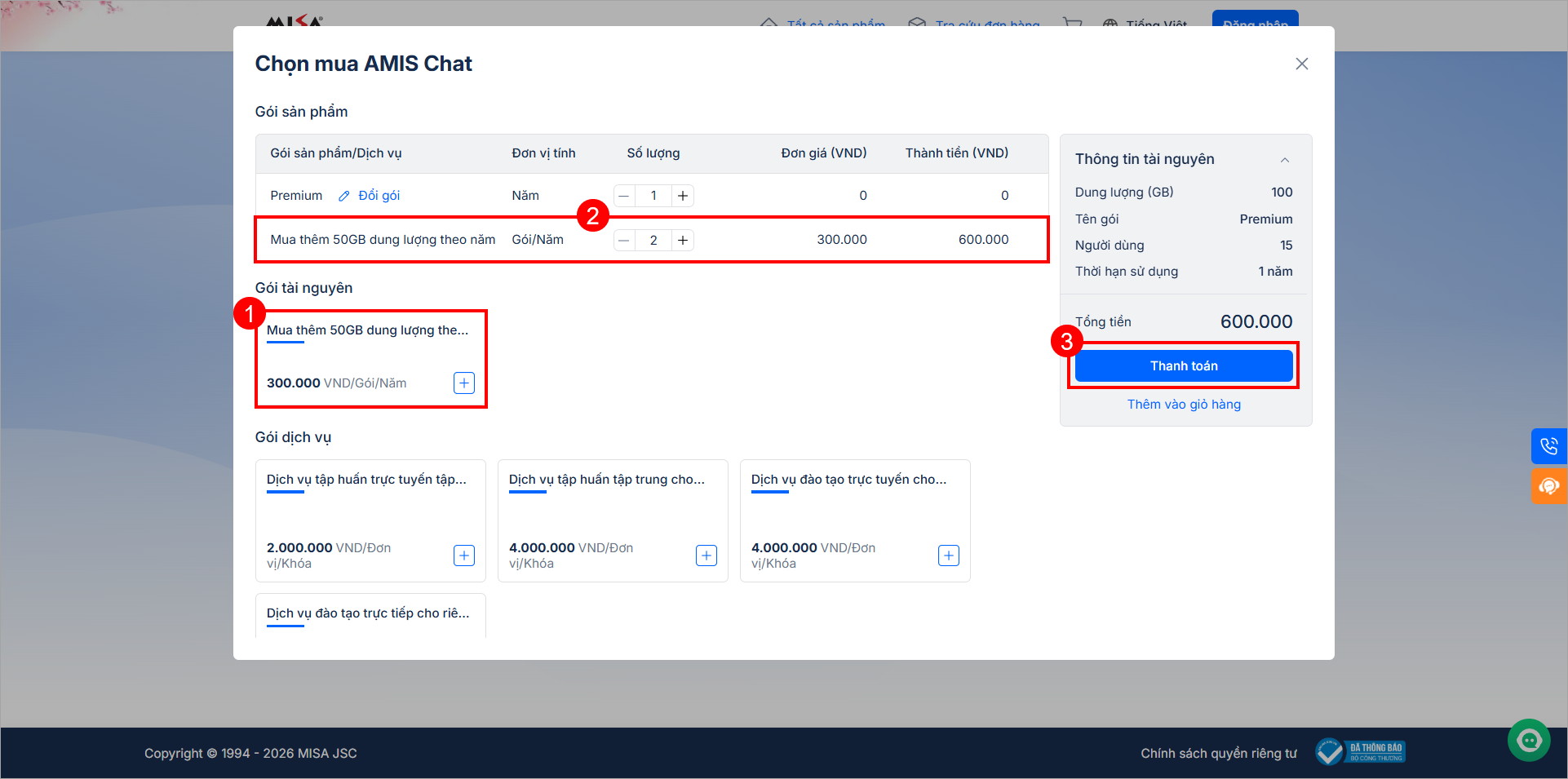The height and width of the screenshot is (779, 1568).
Task: Increase Premium package quantity
Action: coord(683,196)
